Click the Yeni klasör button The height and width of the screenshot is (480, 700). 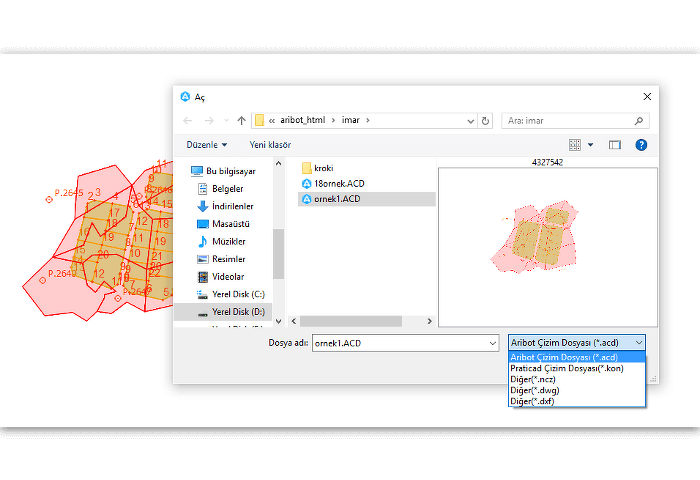270,145
